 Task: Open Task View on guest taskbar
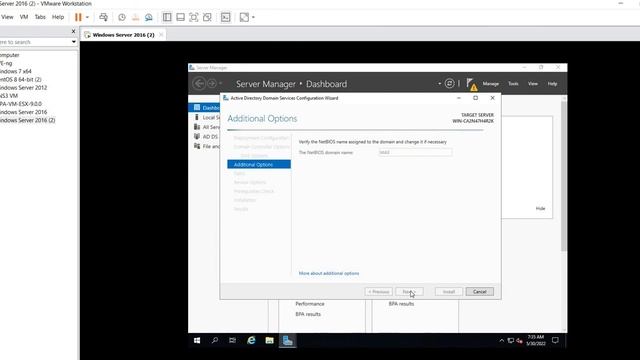click(x=233, y=340)
